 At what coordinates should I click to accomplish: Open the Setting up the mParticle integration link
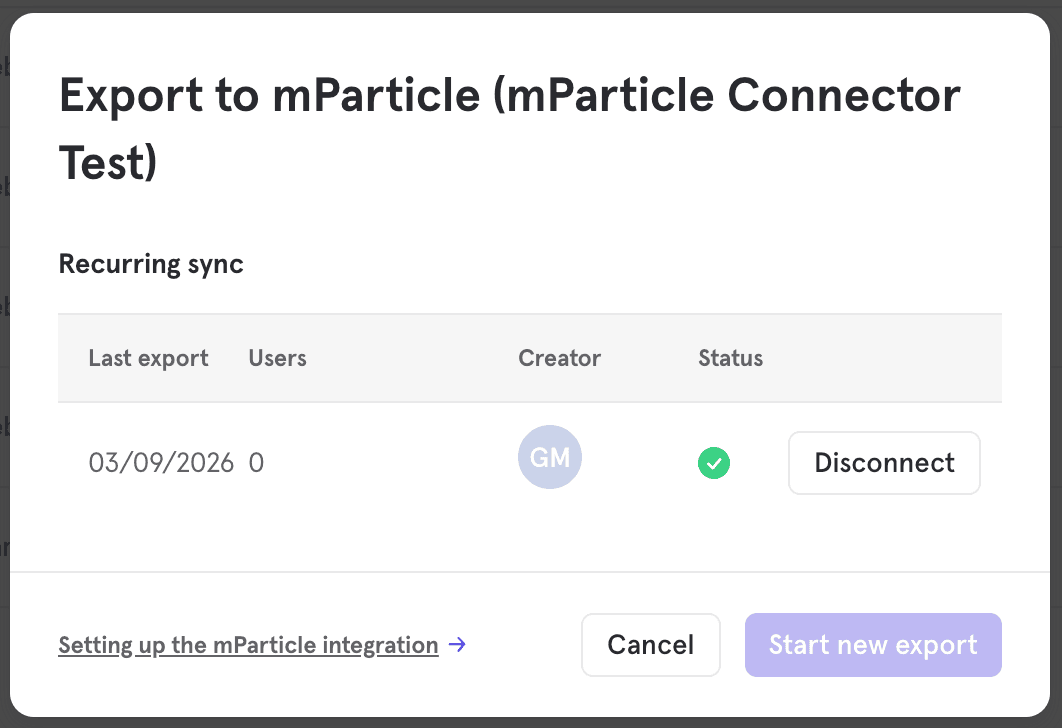pyautogui.click(x=248, y=645)
